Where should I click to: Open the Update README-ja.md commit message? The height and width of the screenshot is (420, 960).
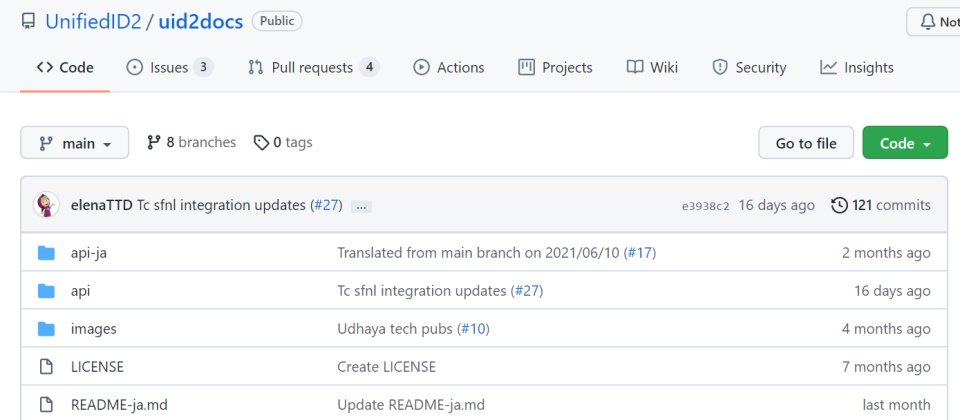point(411,405)
